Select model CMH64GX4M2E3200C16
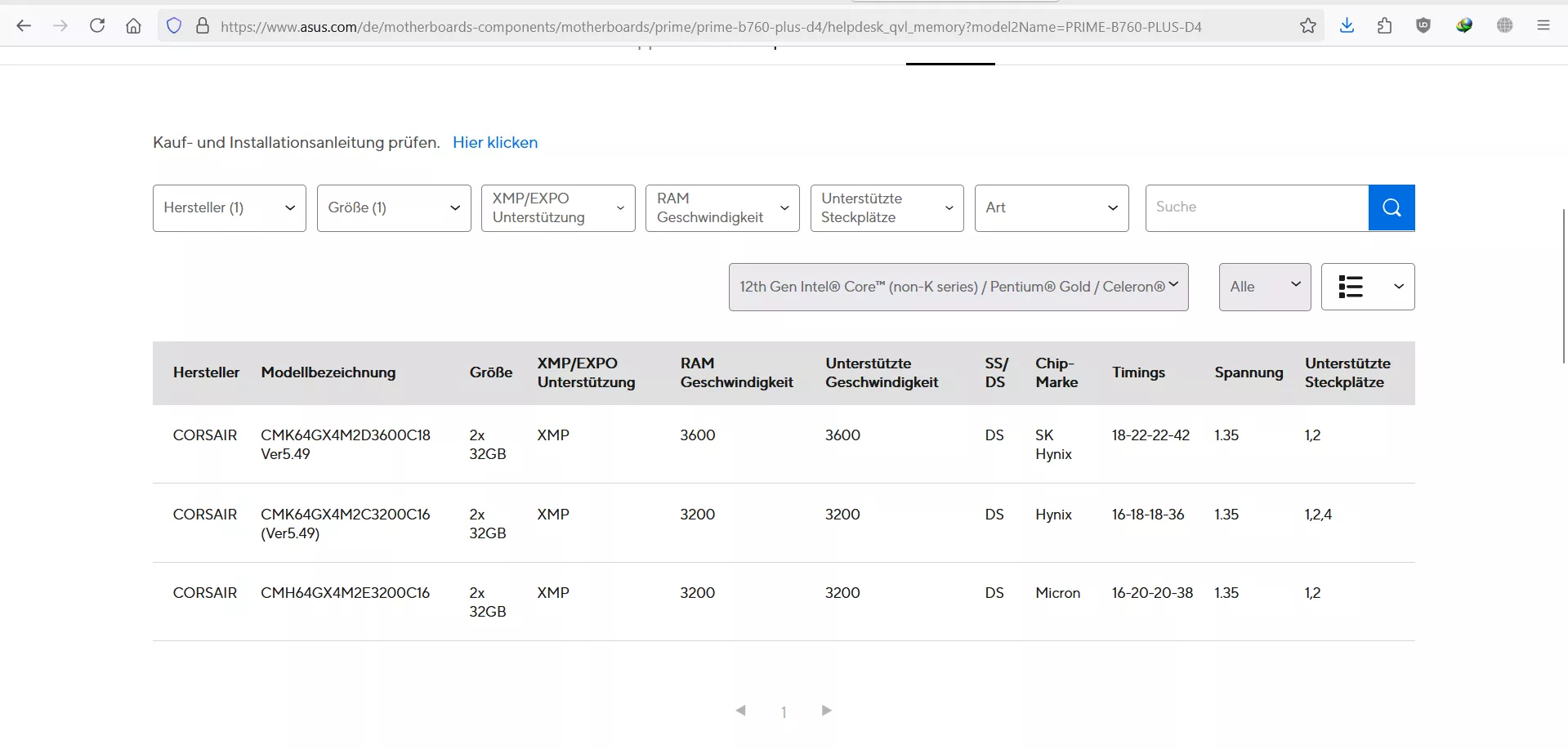 [x=345, y=593]
